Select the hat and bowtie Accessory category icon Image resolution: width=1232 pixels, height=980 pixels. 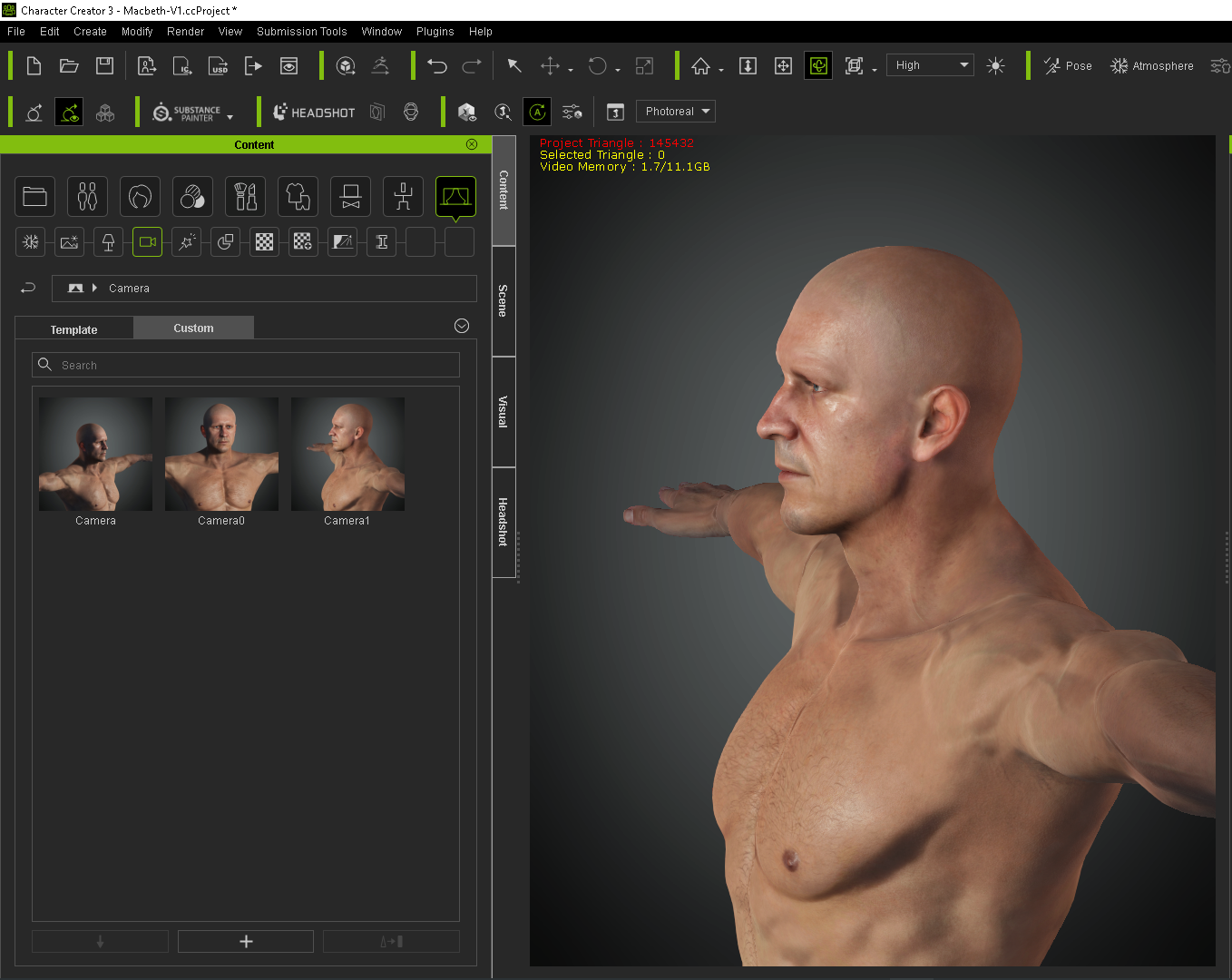click(x=350, y=196)
